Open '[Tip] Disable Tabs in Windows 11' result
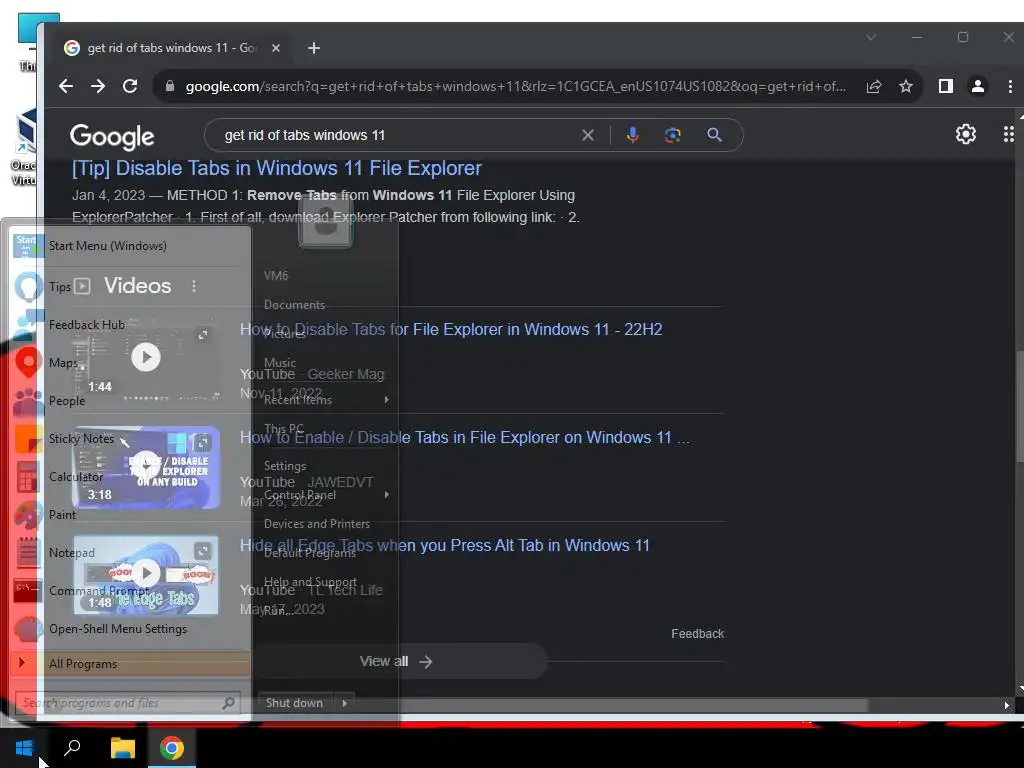 point(276,168)
